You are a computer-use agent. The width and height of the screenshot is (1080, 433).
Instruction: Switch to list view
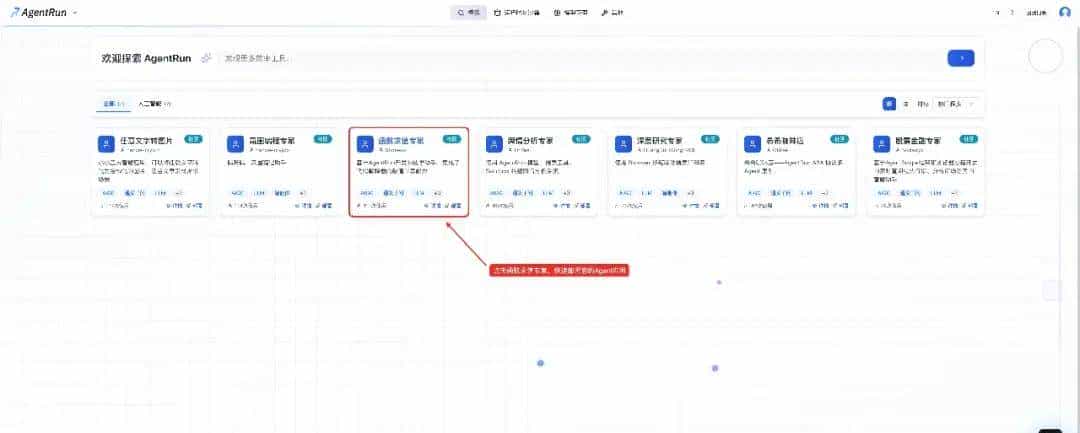pyautogui.click(x=906, y=104)
